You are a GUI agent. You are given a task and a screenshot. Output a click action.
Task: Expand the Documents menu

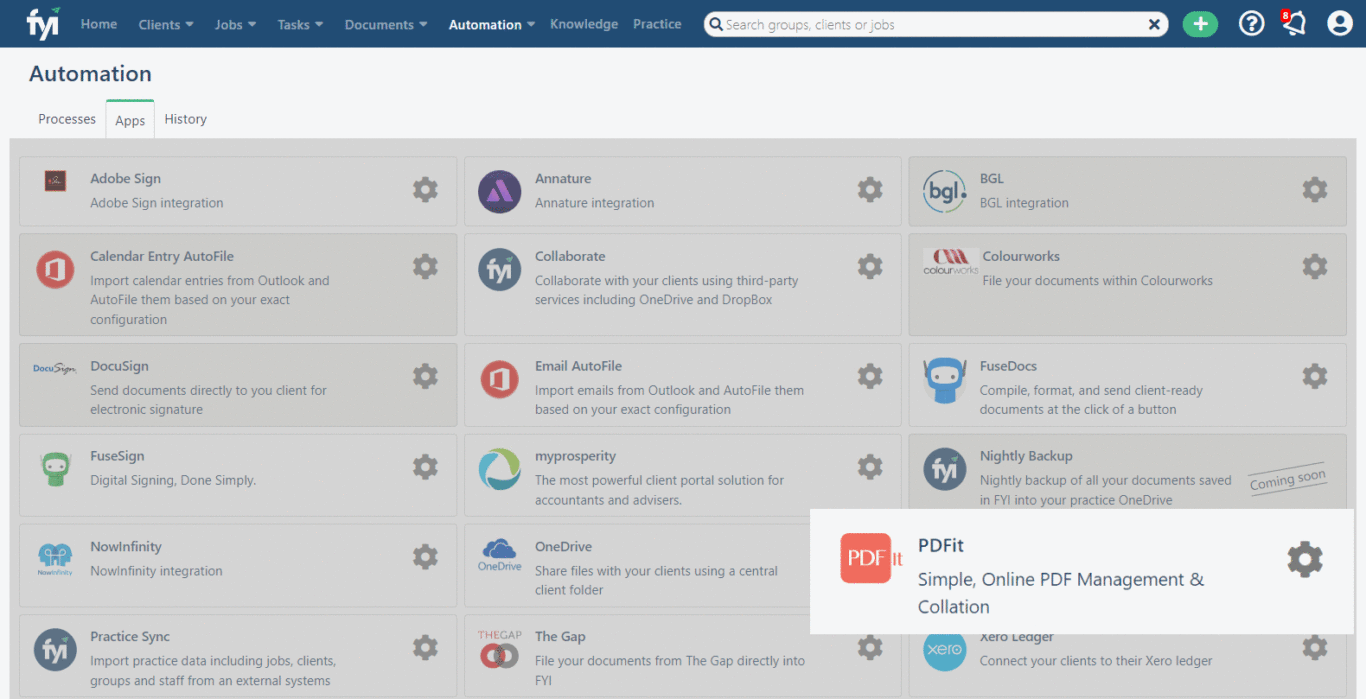[385, 23]
